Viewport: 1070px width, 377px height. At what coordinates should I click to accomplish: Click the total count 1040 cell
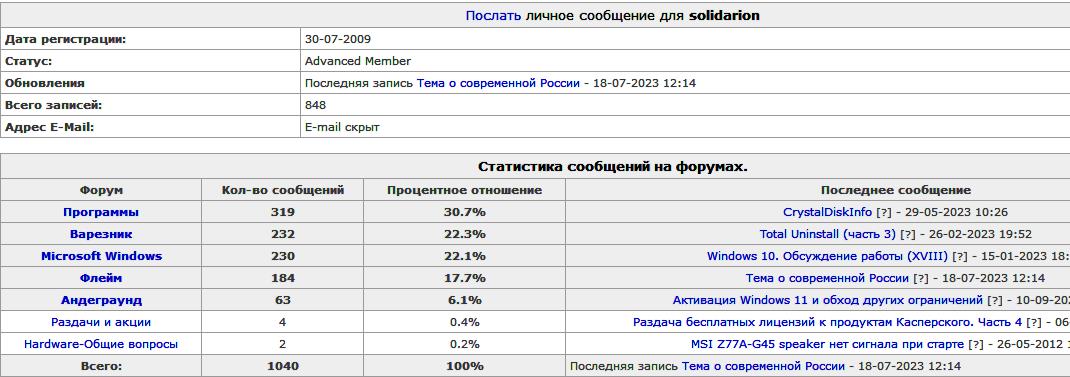click(x=283, y=365)
